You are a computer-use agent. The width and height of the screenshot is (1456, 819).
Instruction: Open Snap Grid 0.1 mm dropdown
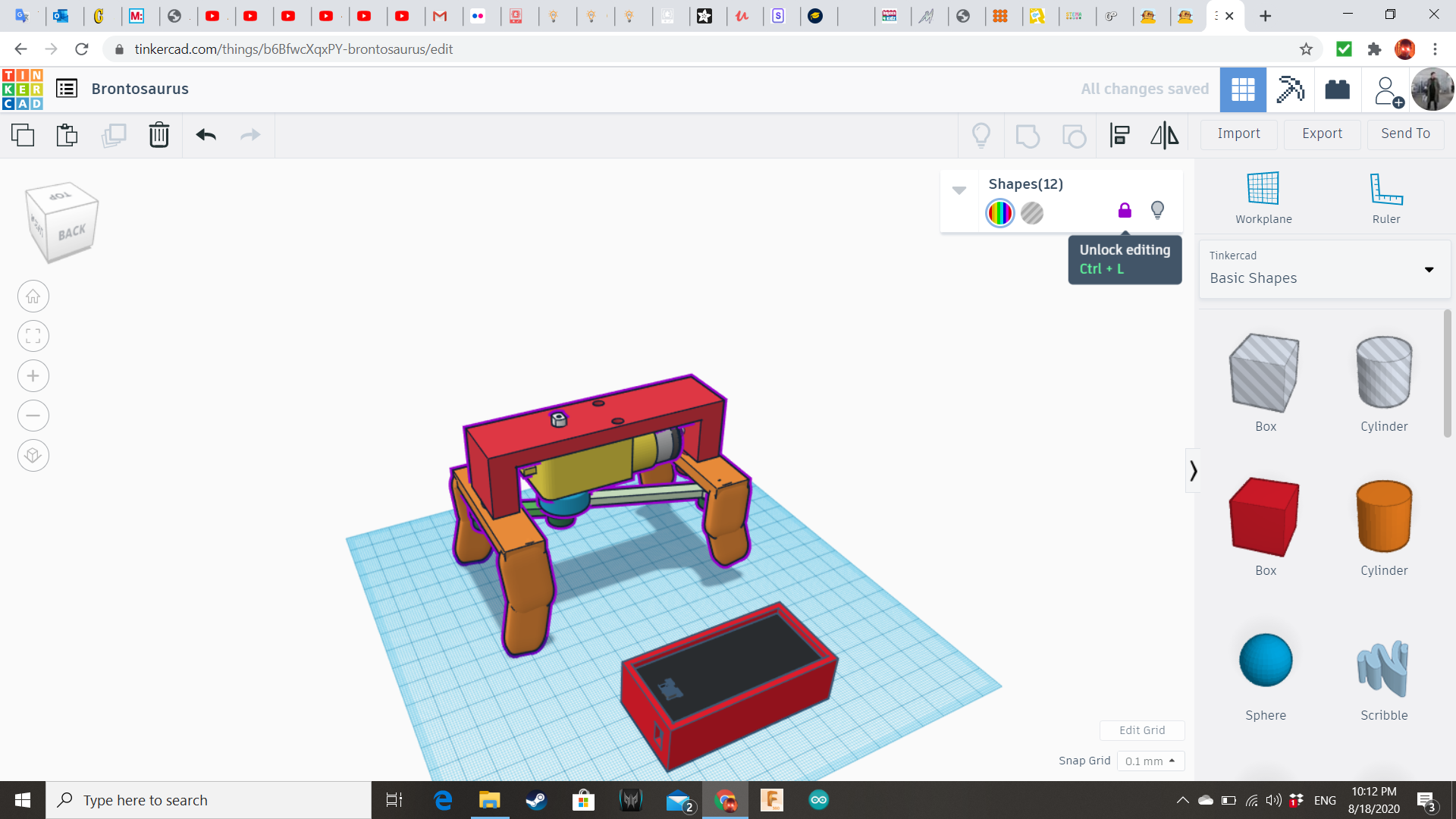1150,761
